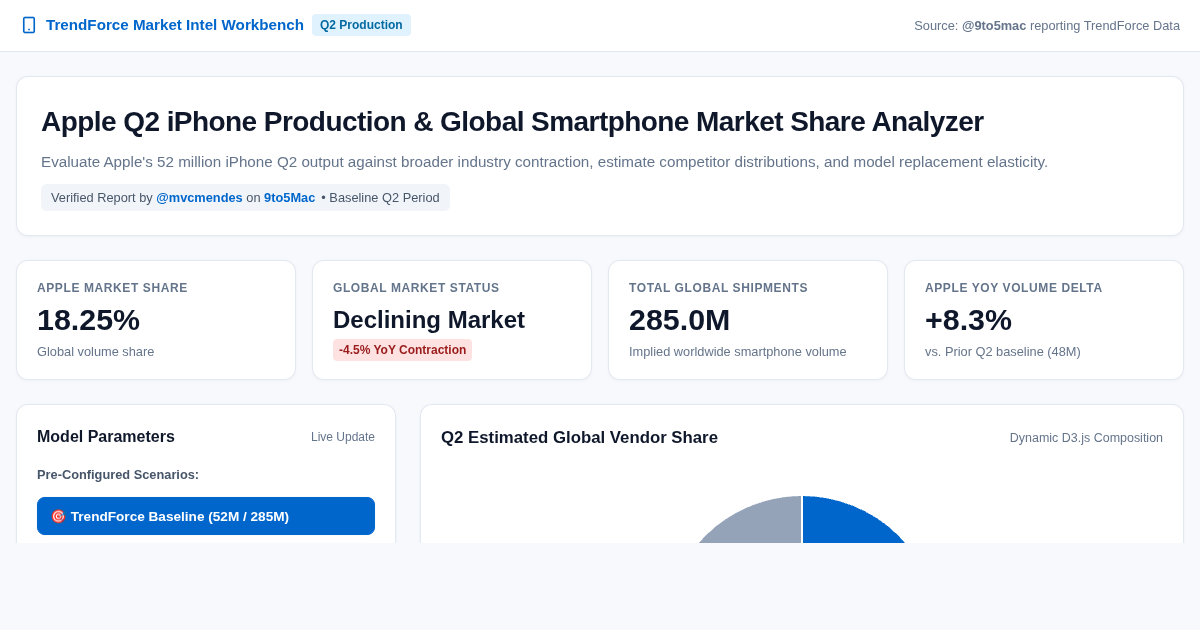Click the Pre-Configured Scenarios label
This screenshot has width=1200, height=630.
(118, 475)
